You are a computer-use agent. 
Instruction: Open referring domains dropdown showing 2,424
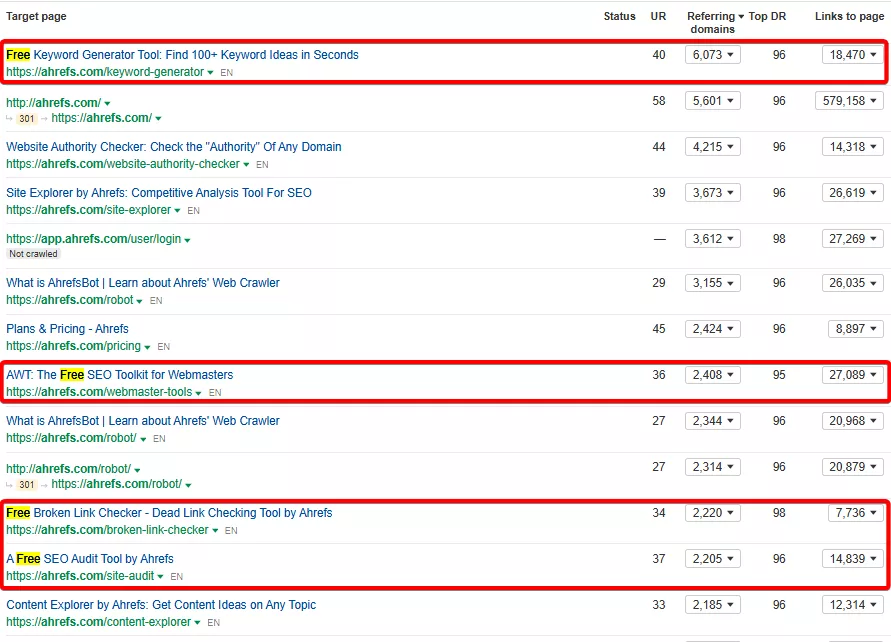click(x=713, y=329)
